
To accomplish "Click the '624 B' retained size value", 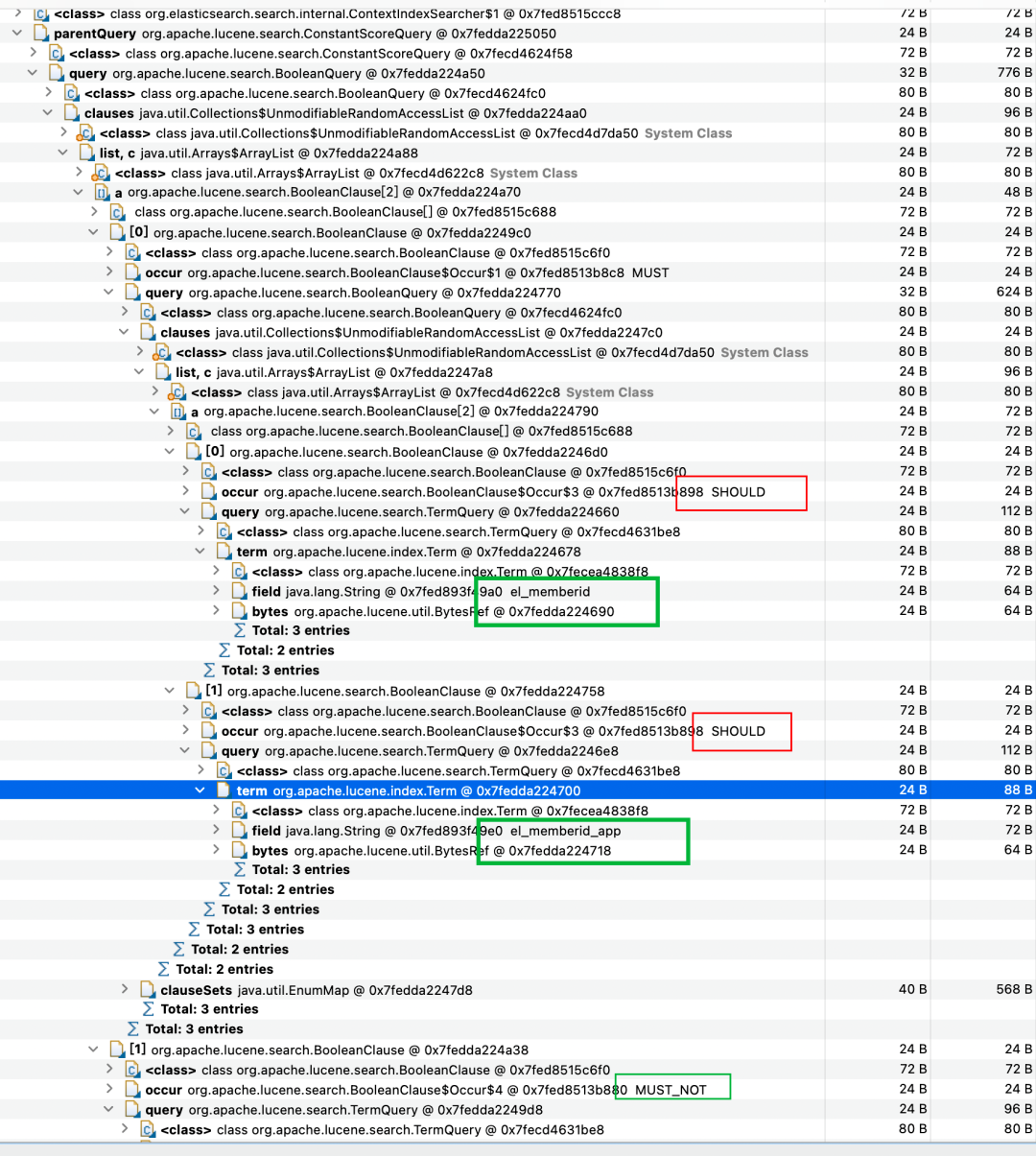I will (x=1015, y=292).
